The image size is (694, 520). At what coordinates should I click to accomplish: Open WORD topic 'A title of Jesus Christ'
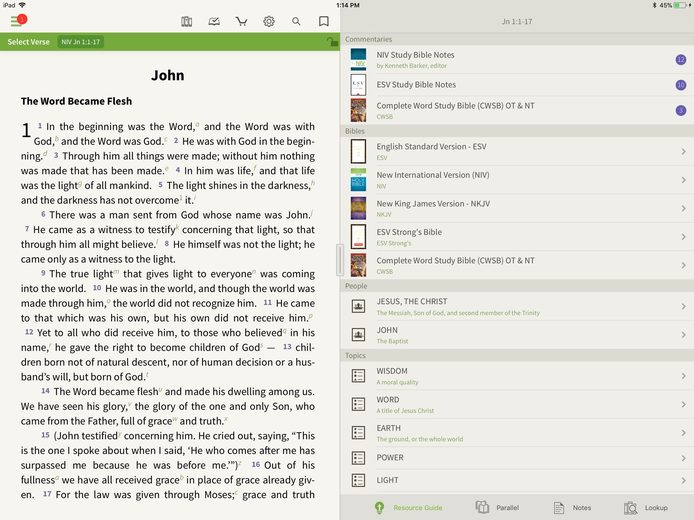point(517,404)
